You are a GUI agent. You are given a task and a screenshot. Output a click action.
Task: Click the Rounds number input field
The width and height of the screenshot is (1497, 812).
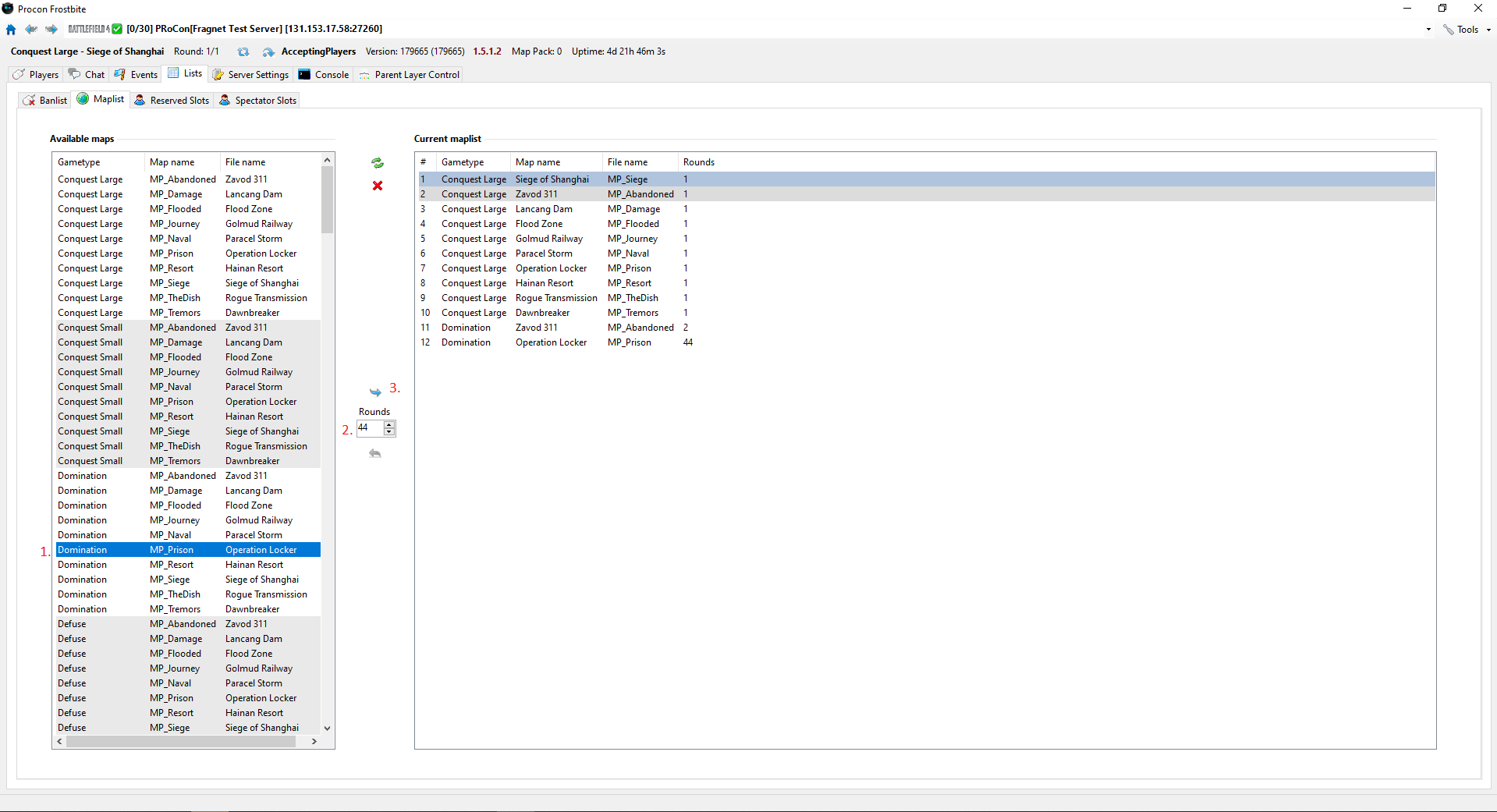[x=370, y=428]
